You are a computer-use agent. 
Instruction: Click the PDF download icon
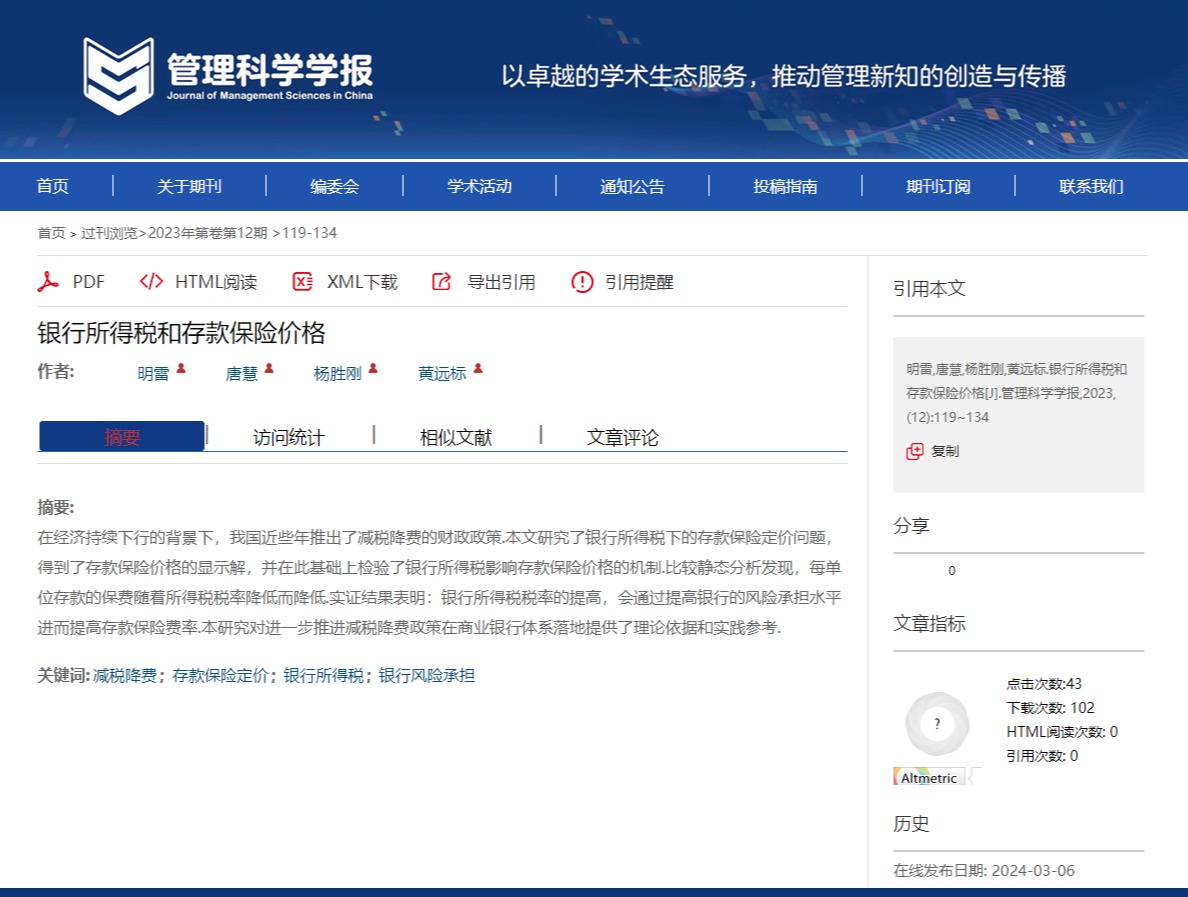click(48, 282)
